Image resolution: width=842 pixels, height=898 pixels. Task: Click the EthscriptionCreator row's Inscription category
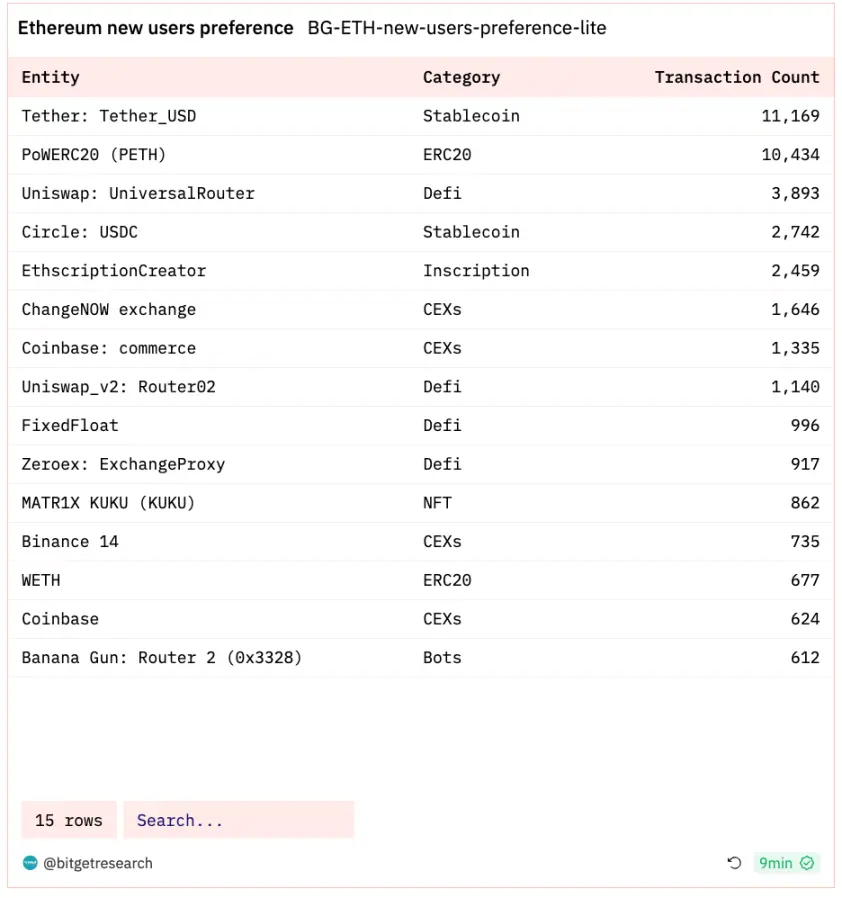pos(476,271)
